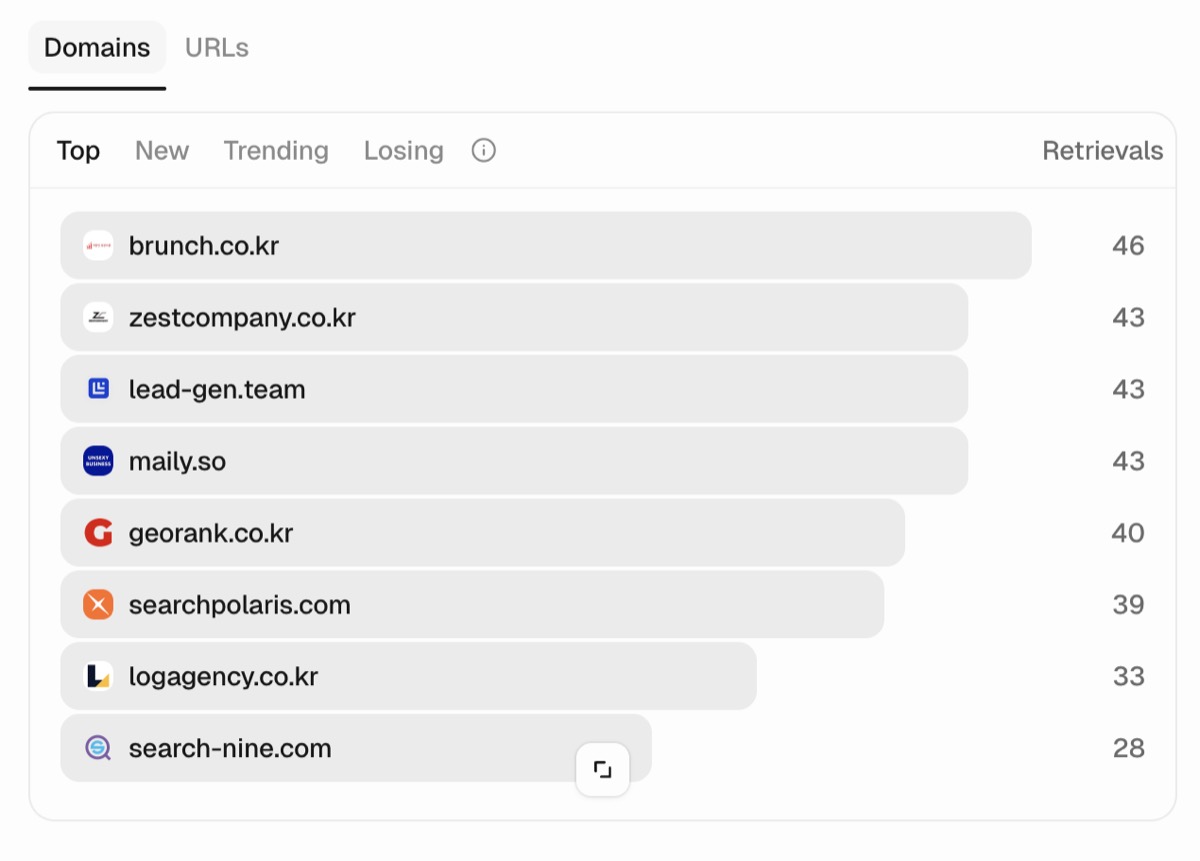The height and width of the screenshot is (861, 1200).
Task: Click the Retrievals column header
Action: [1103, 151]
